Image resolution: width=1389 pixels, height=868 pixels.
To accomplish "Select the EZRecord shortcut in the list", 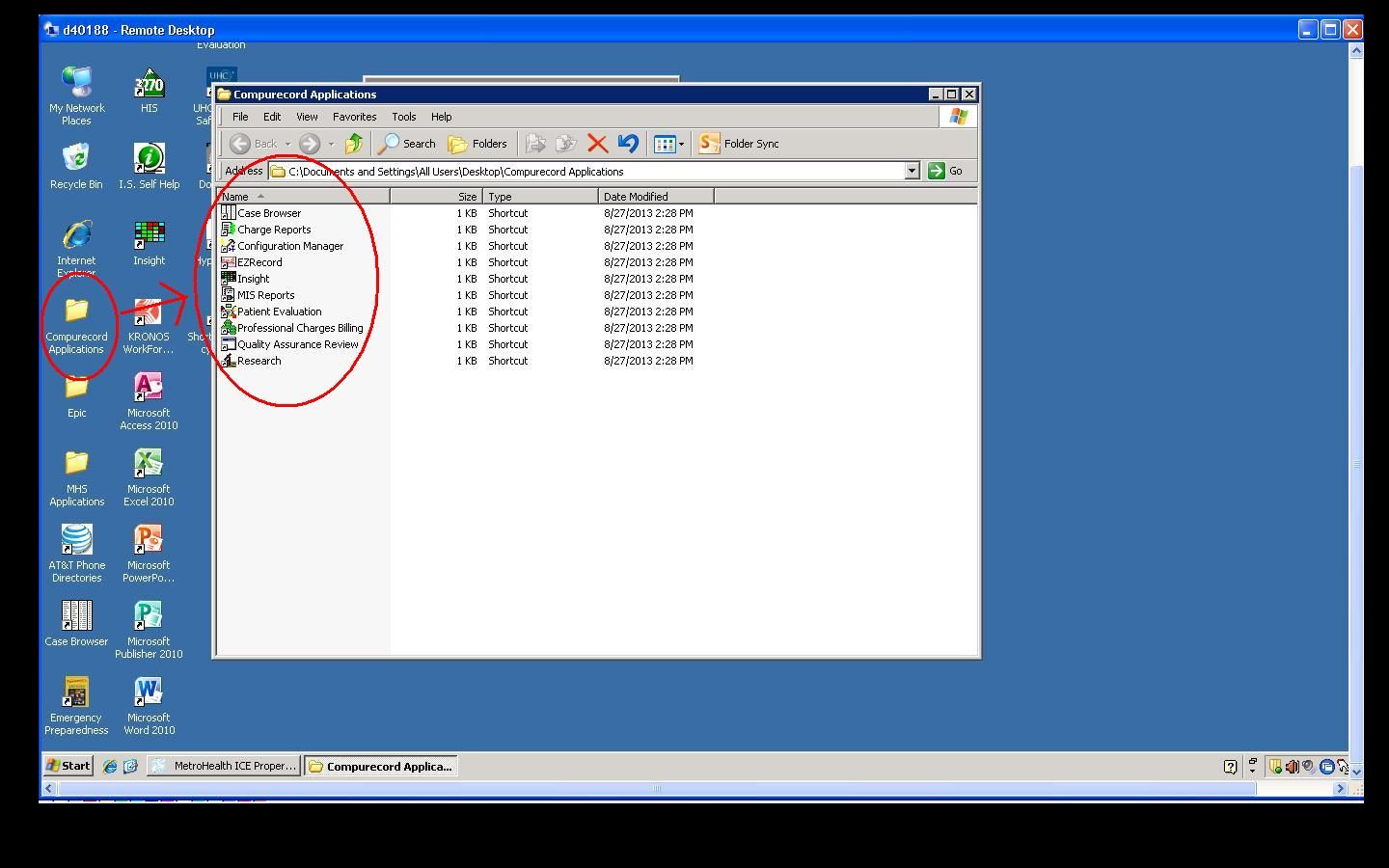I will (x=259, y=262).
